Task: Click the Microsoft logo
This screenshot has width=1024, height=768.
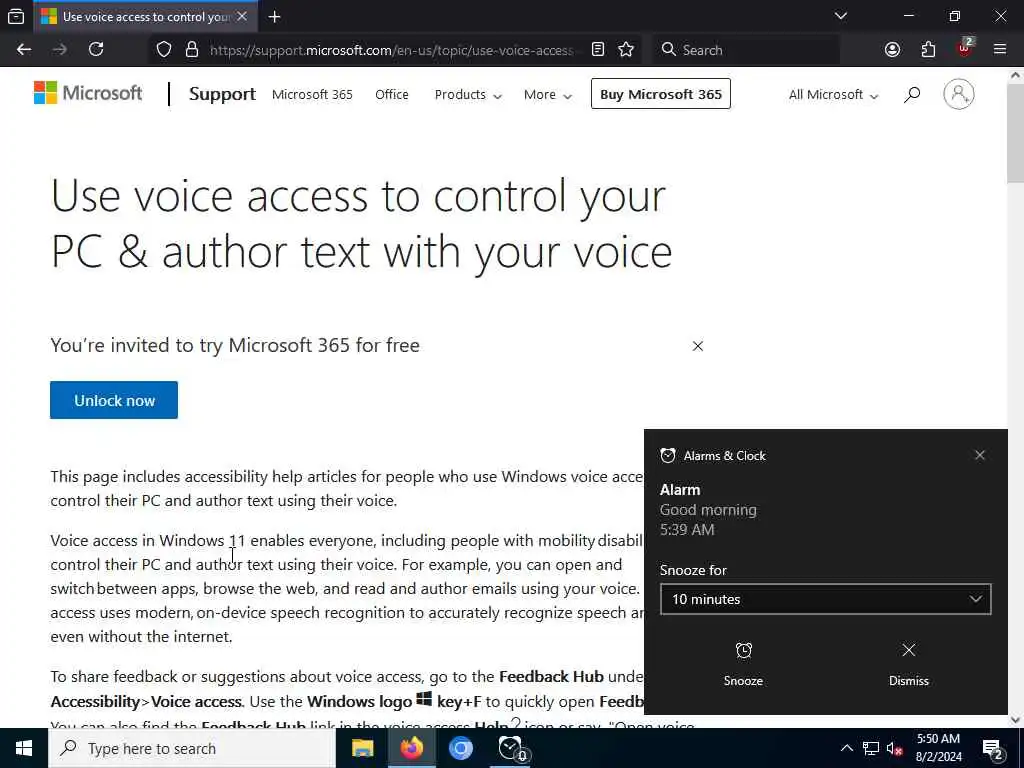Action: [88, 93]
